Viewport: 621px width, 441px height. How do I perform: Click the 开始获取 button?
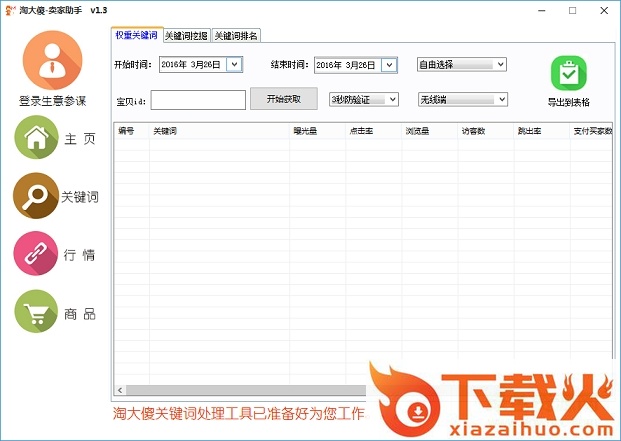[x=284, y=99]
